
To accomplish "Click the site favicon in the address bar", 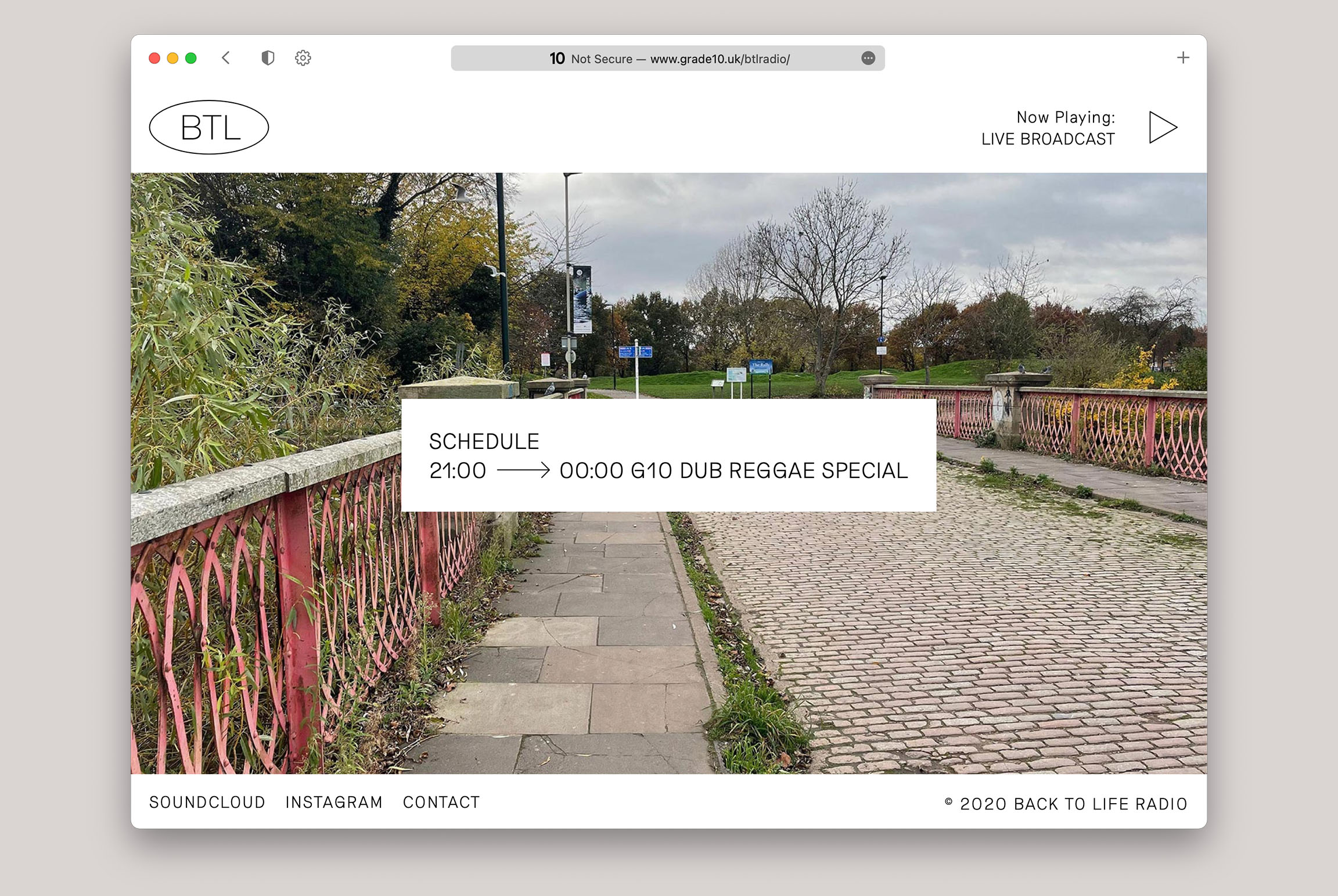I will pos(557,59).
